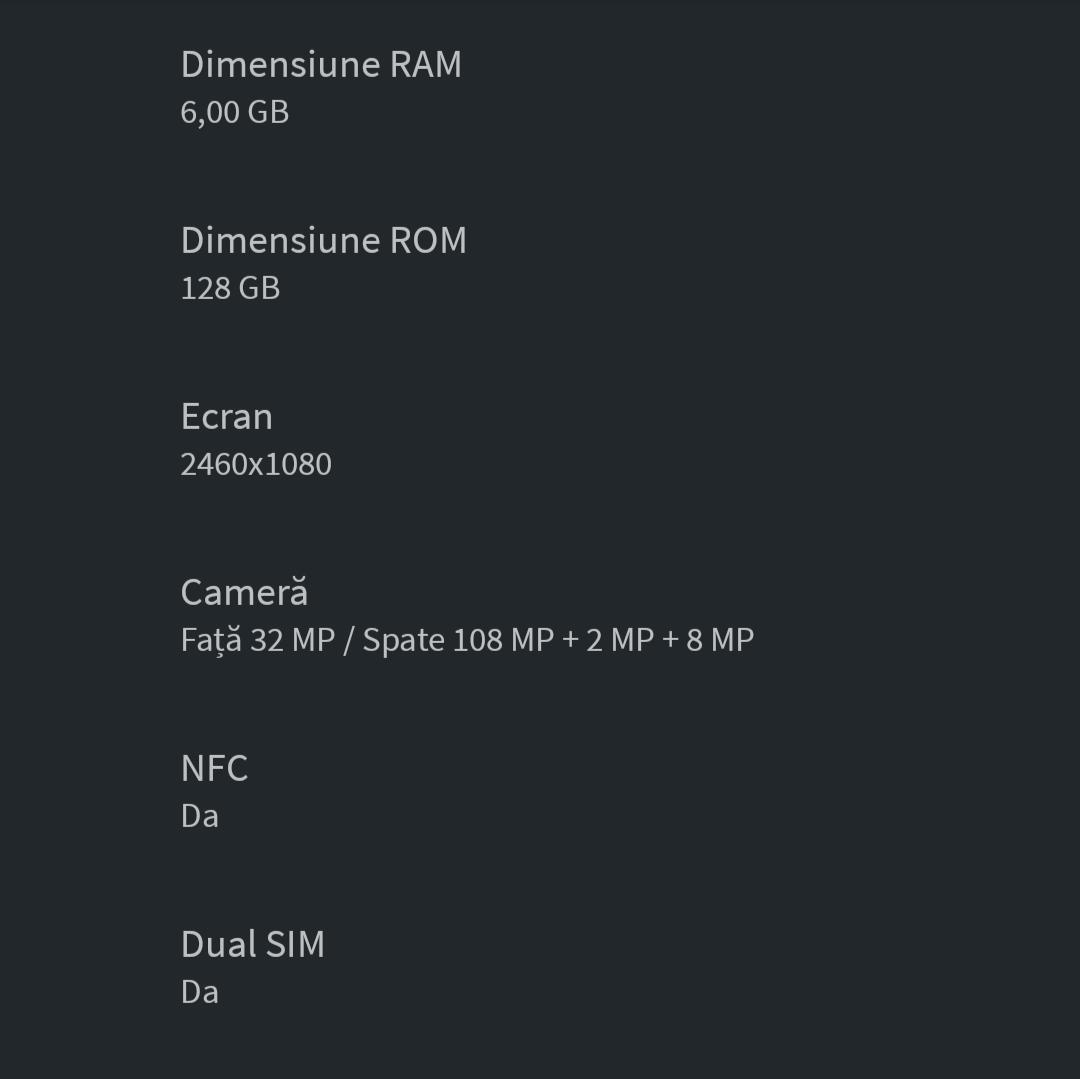Click the word 'RAM' in the heading
This screenshot has height=1079, width=1080.
click(x=425, y=64)
